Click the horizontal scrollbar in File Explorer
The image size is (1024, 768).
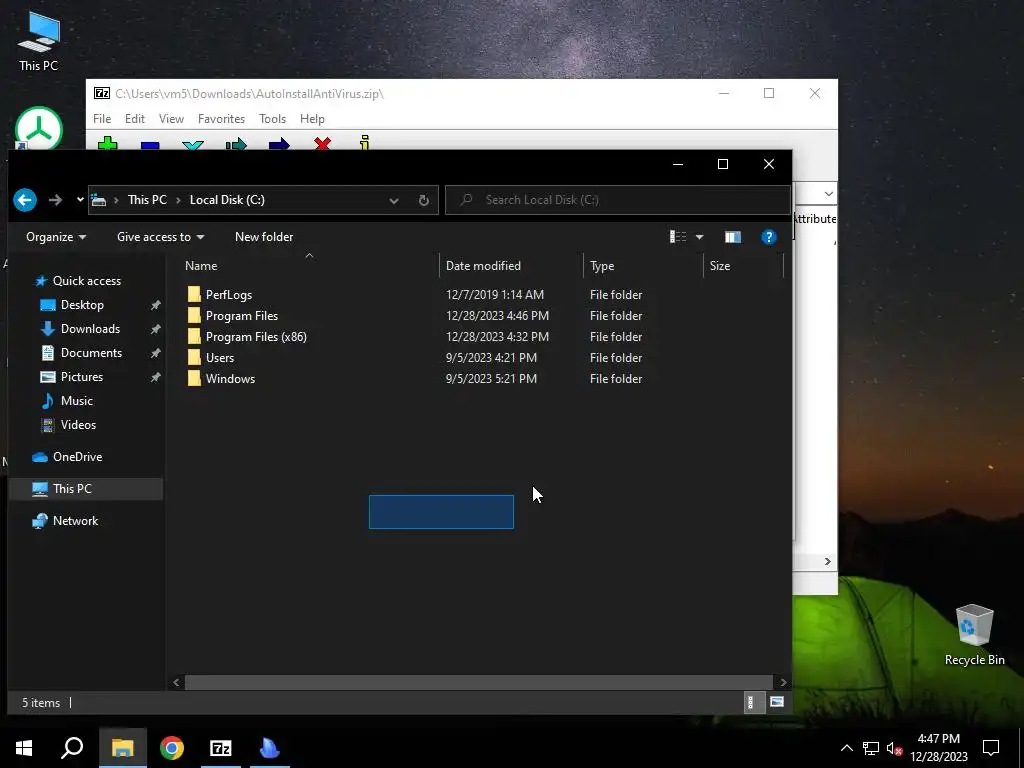(x=479, y=682)
